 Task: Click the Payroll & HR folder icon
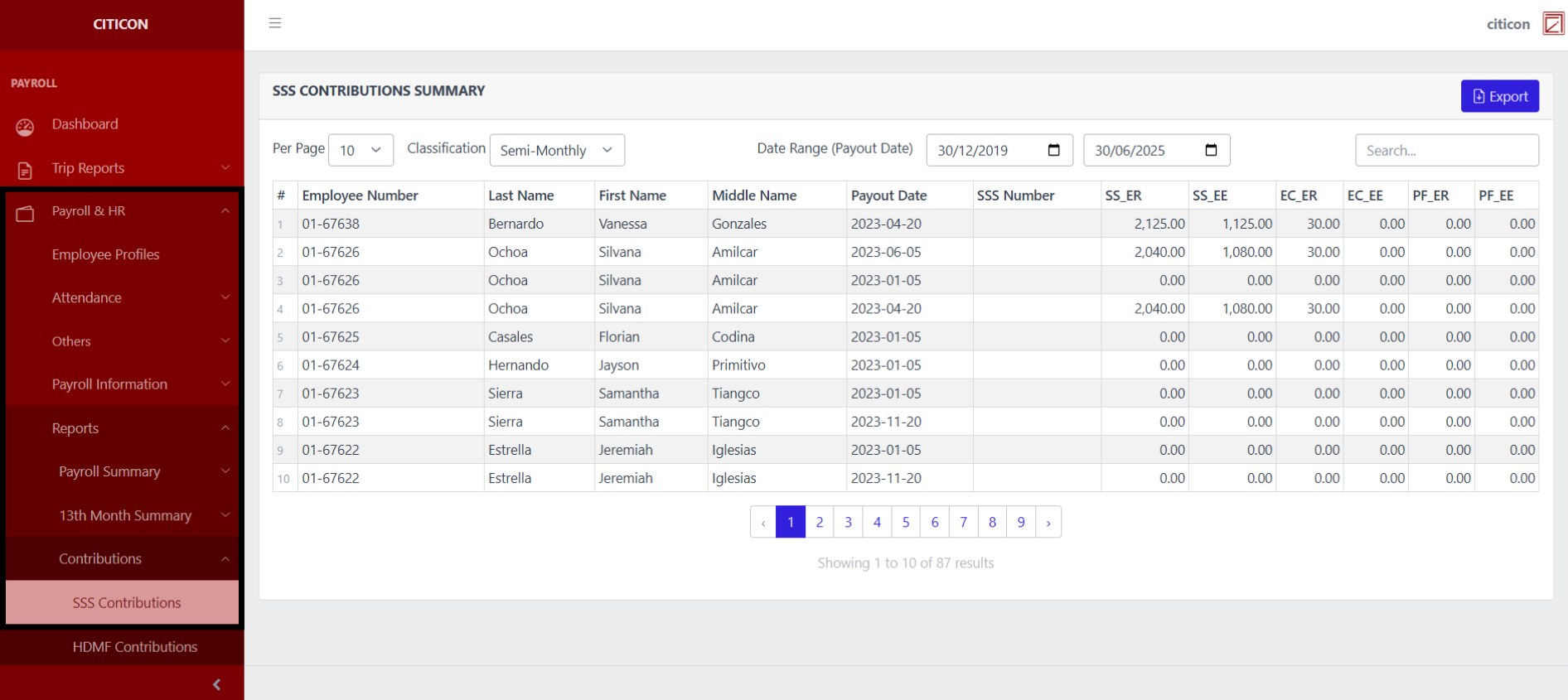25,213
